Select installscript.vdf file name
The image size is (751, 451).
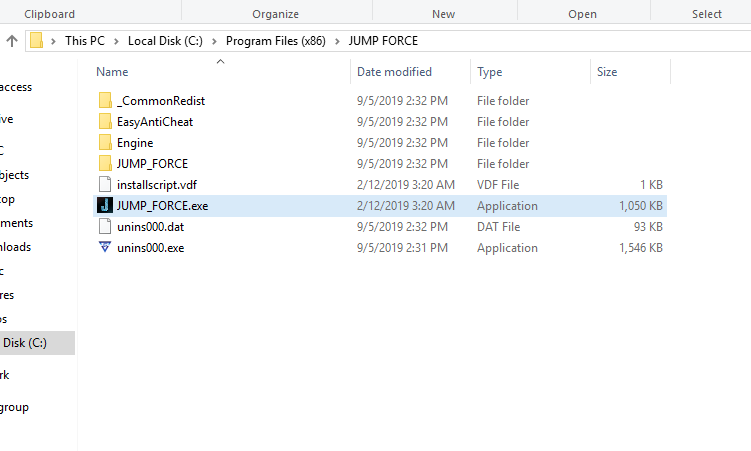point(157,185)
